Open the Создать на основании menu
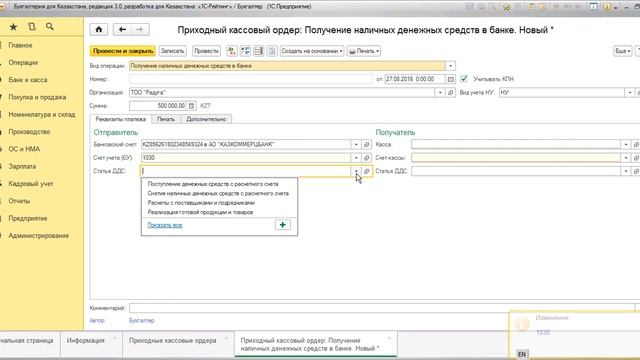The image size is (640, 360). click(312, 51)
